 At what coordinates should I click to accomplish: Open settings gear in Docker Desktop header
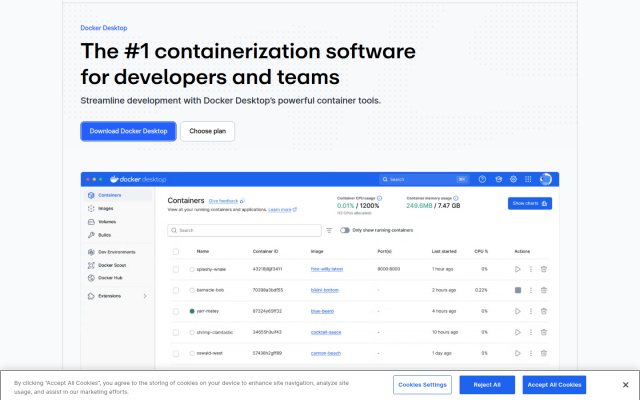[x=513, y=179]
